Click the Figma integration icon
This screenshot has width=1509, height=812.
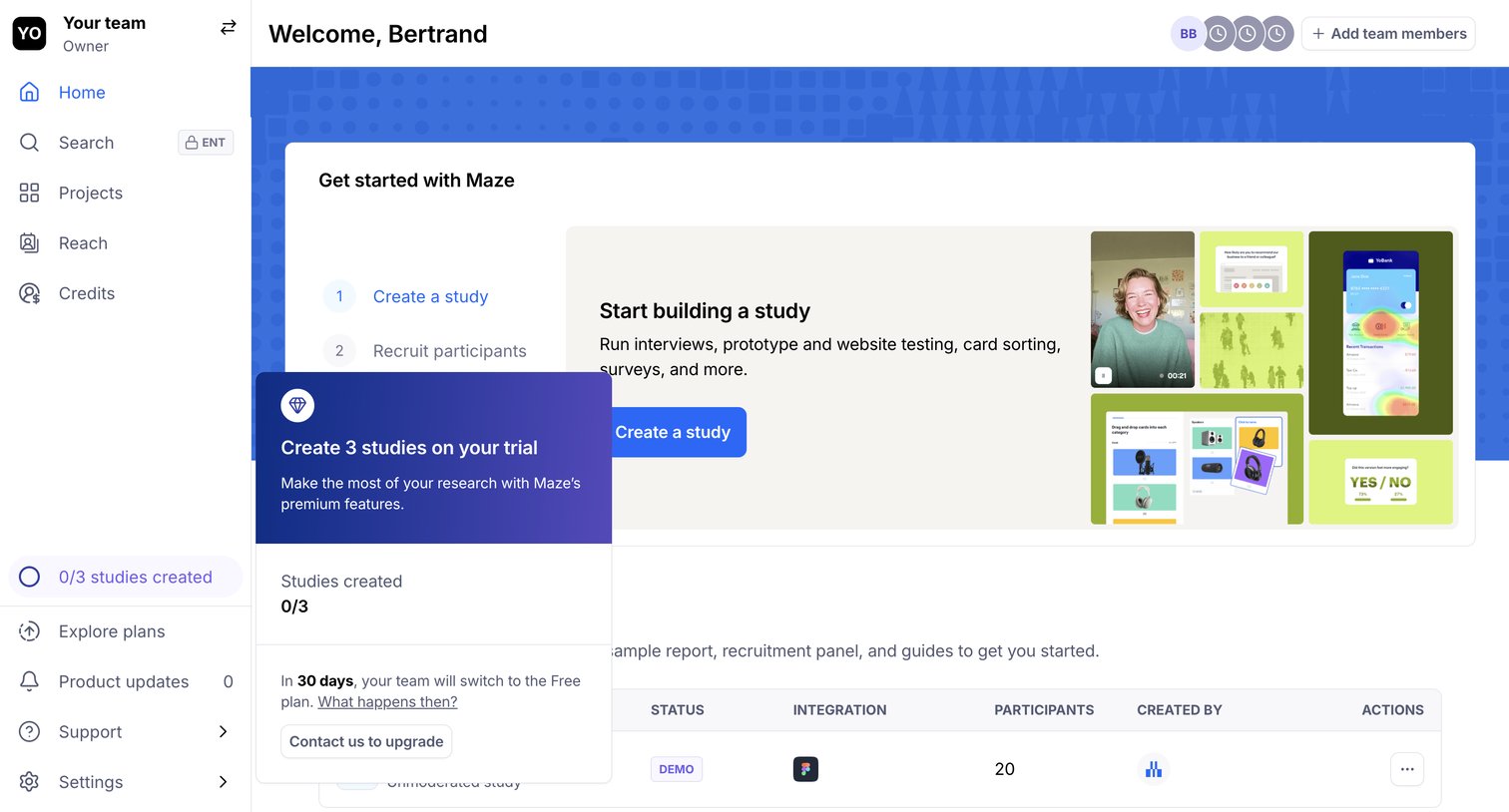[805, 769]
